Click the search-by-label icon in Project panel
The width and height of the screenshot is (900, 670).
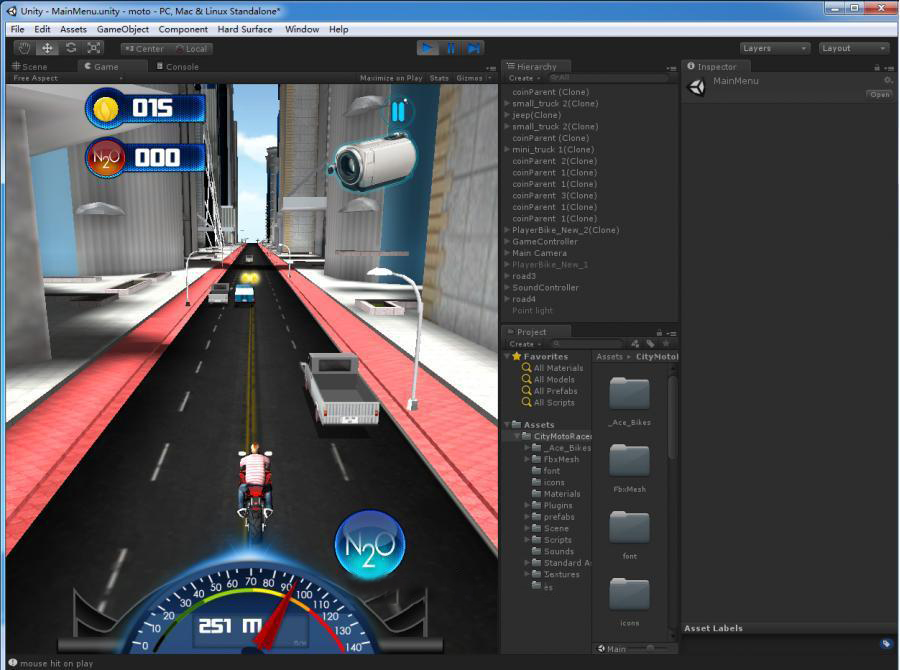(650, 344)
